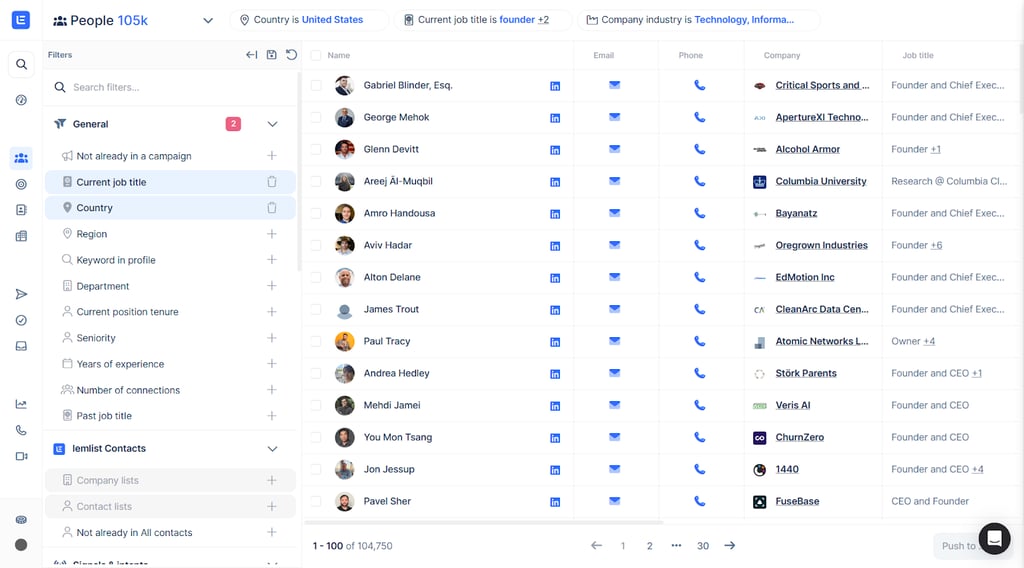Collapse the filters panel with arrow icon
Screen dimensions: 1024x568
251,55
